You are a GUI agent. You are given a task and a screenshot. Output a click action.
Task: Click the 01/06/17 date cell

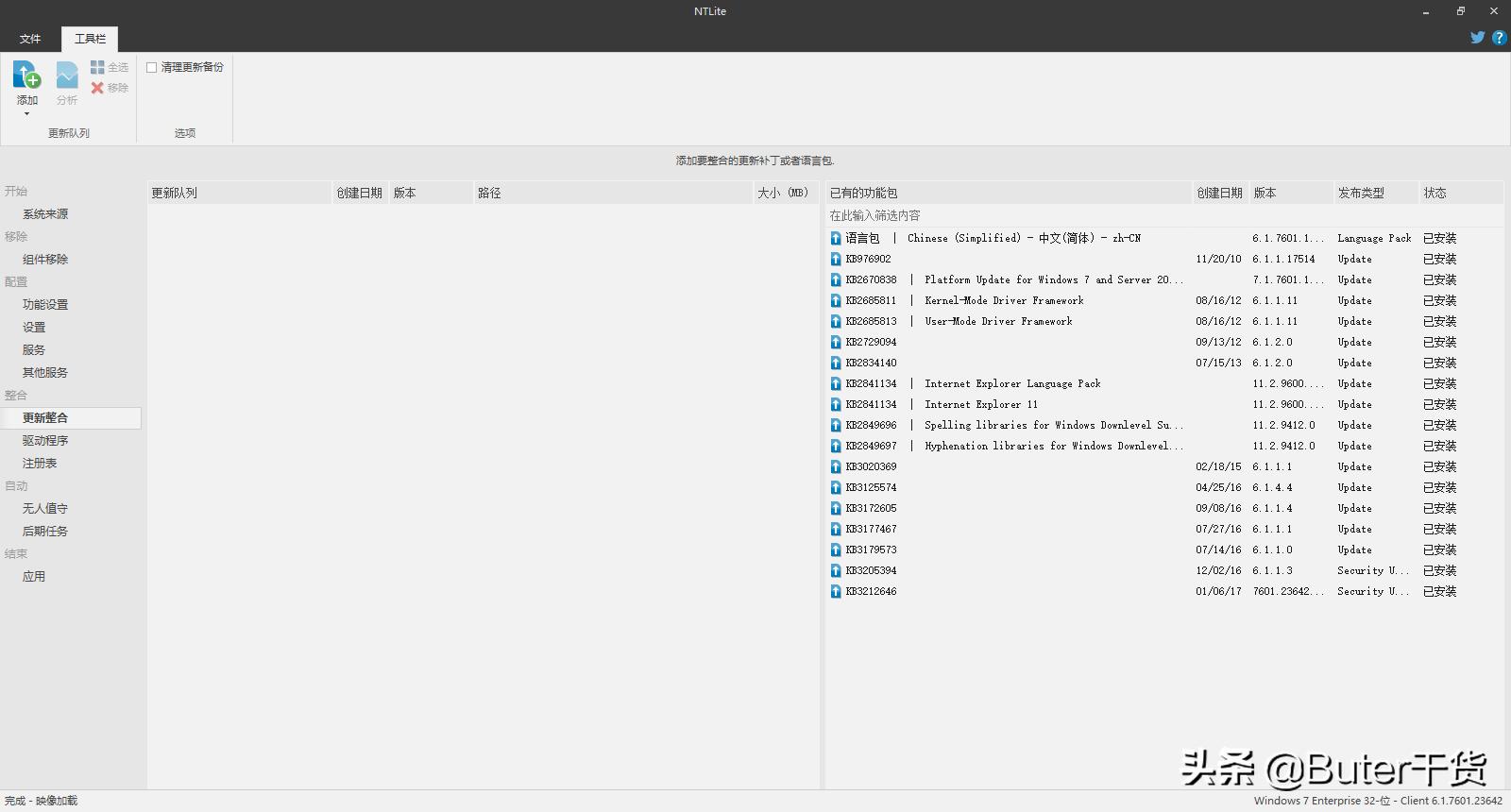[x=1218, y=591]
